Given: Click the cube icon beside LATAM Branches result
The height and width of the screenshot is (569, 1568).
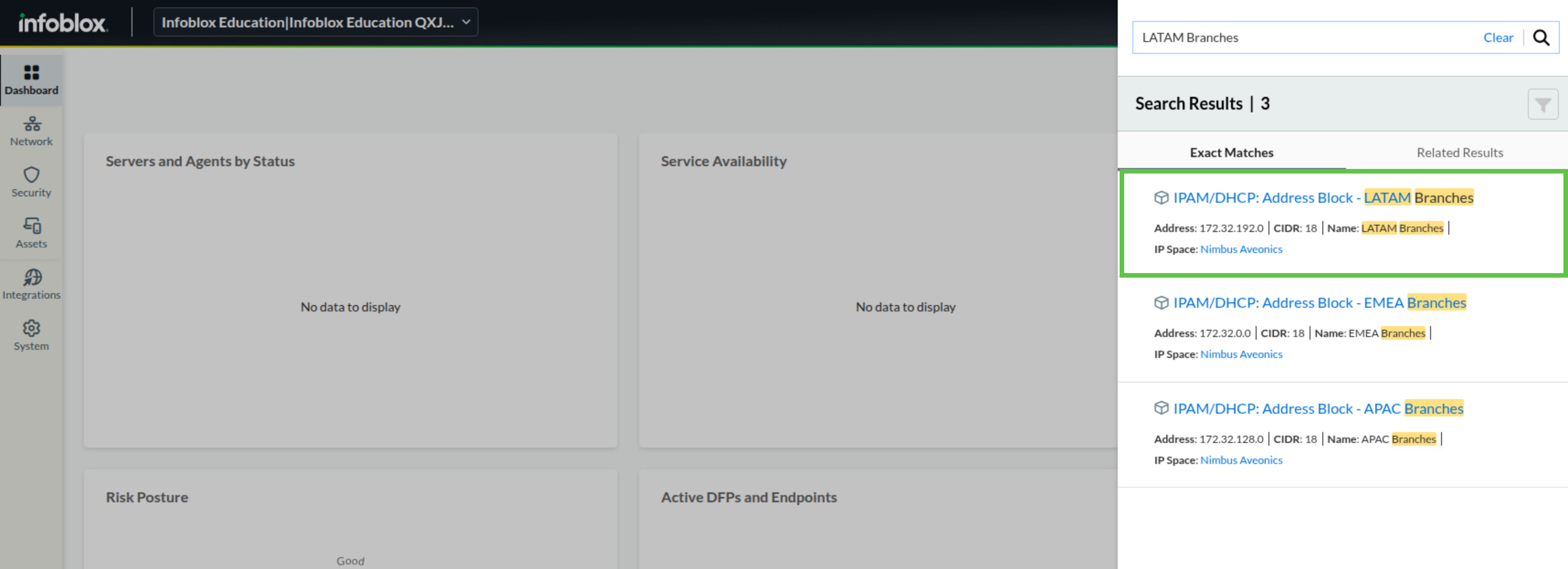Looking at the screenshot, I should point(1161,198).
